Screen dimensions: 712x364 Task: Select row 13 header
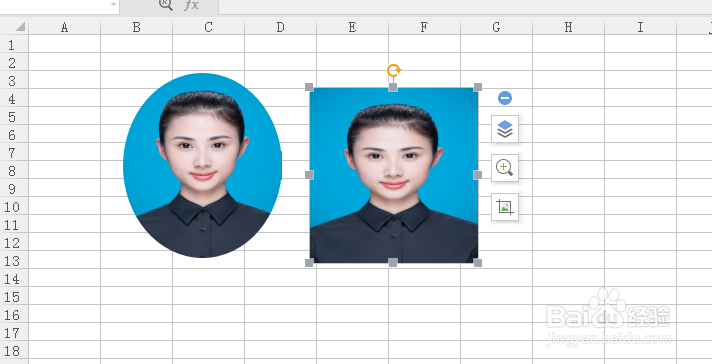click(x=14, y=260)
